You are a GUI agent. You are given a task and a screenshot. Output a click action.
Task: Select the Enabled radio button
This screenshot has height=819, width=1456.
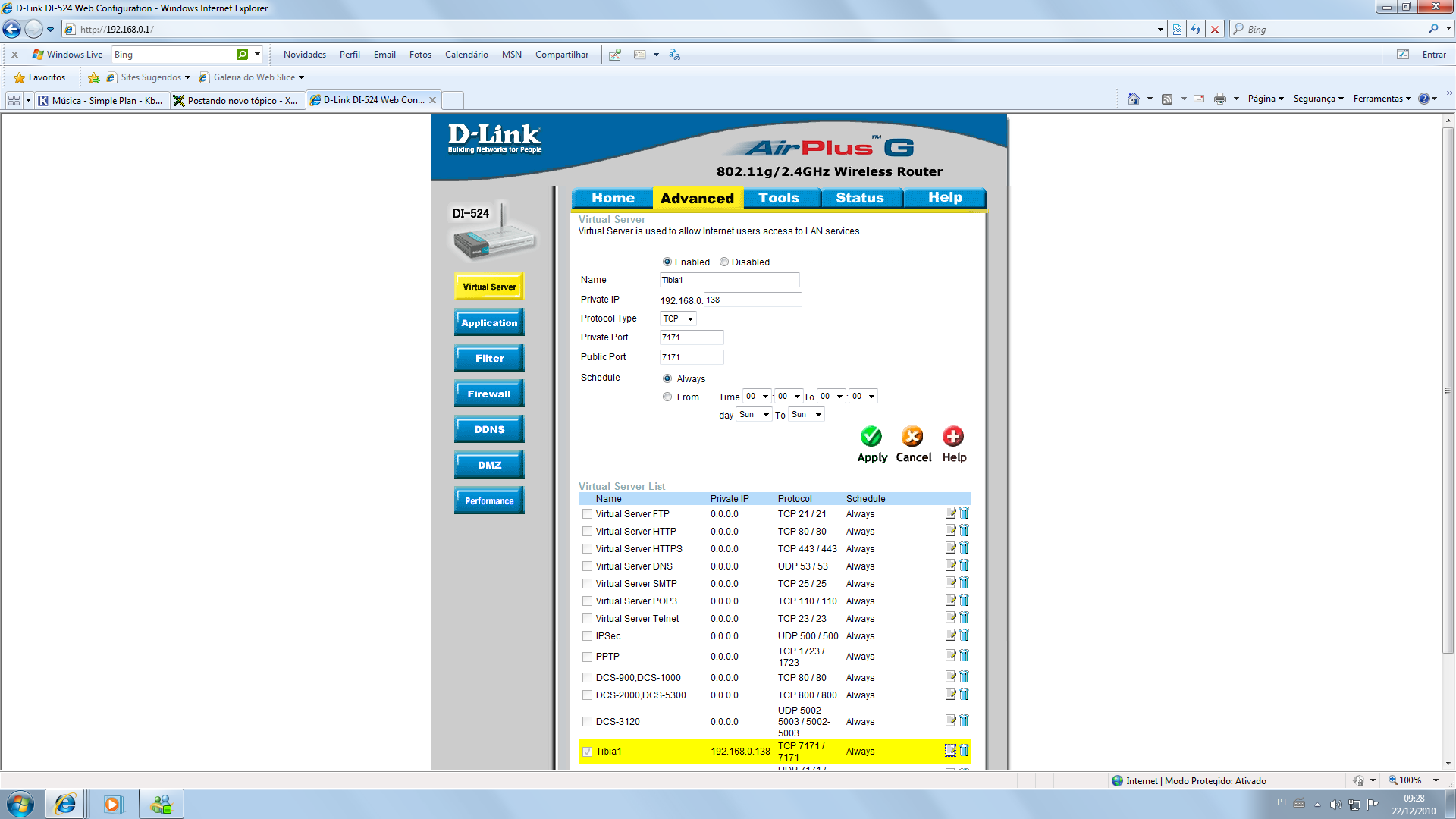pos(667,262)
